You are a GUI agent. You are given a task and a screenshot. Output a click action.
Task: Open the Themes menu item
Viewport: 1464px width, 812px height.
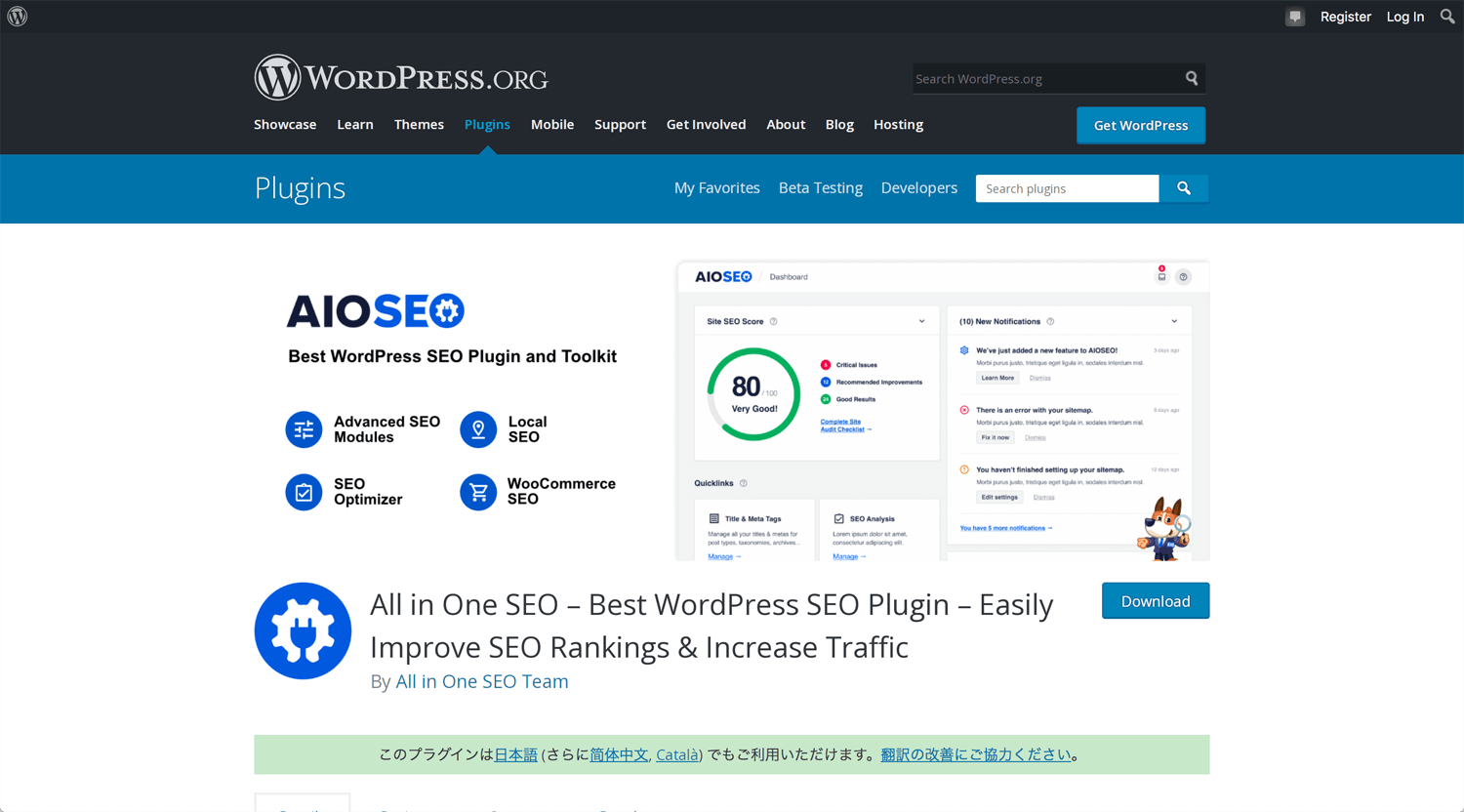pyautogui.click(x=419, y=125)
